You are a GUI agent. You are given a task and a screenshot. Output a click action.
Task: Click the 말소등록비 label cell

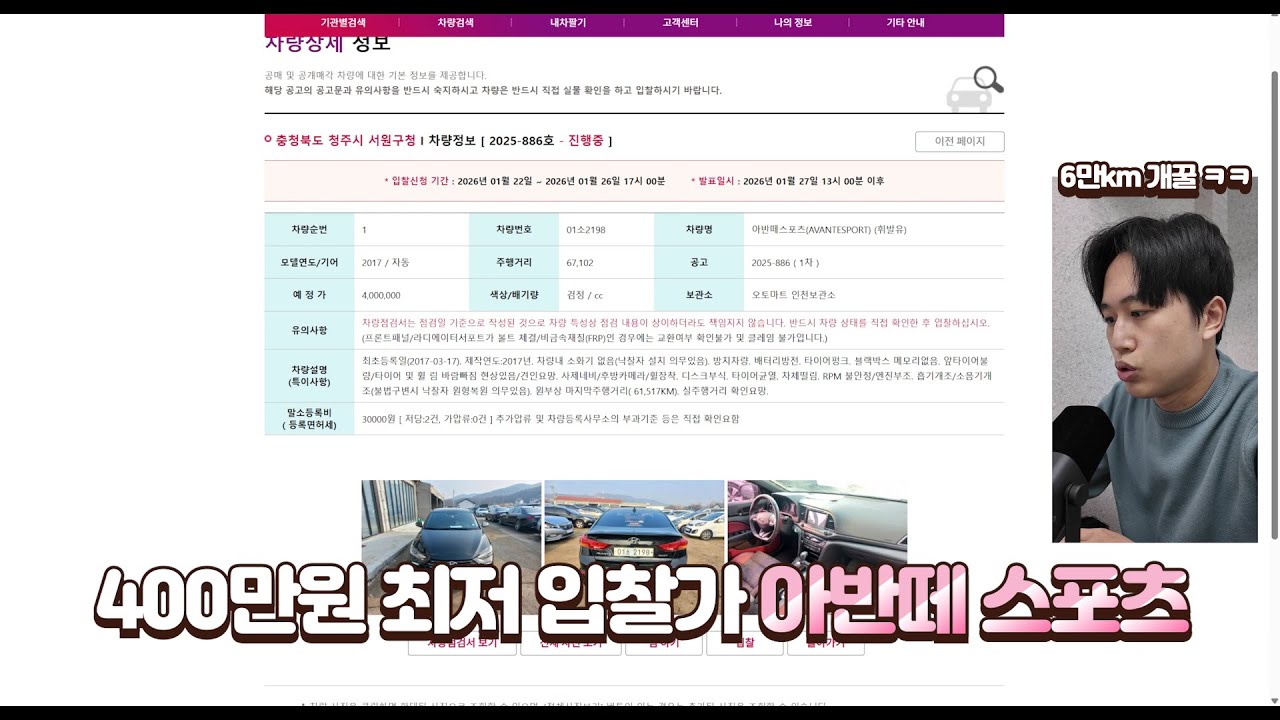coord(309,419)
